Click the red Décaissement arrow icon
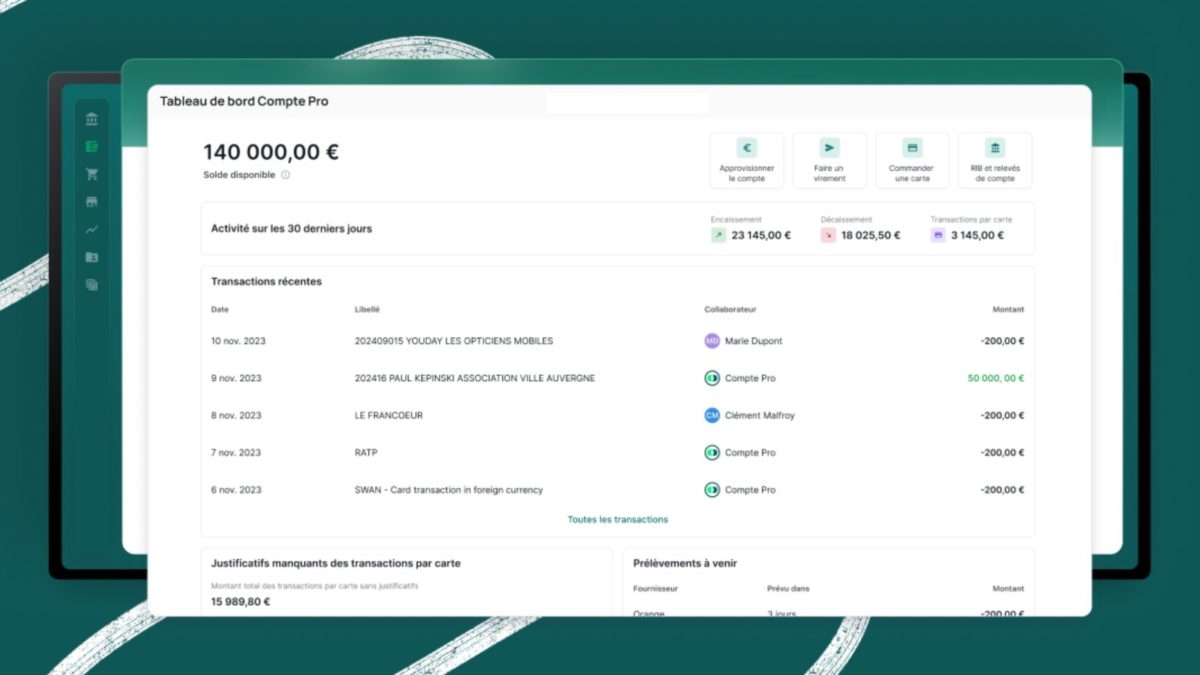The image size is (1200, 675). pyautogui.click(x=828, y=235)
